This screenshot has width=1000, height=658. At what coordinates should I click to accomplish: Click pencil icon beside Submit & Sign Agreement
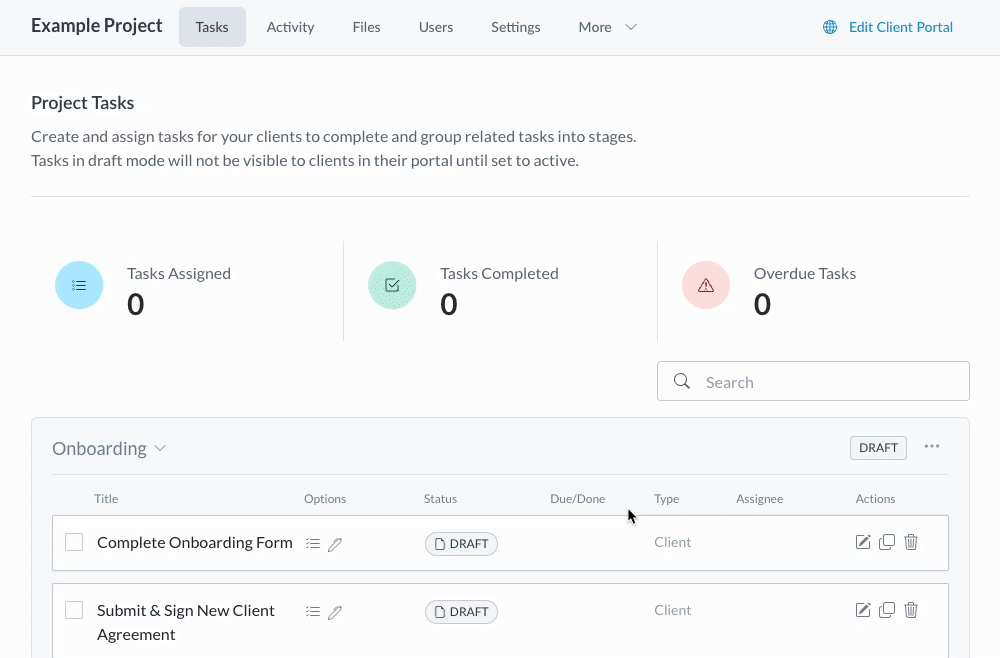coord(335,612)
